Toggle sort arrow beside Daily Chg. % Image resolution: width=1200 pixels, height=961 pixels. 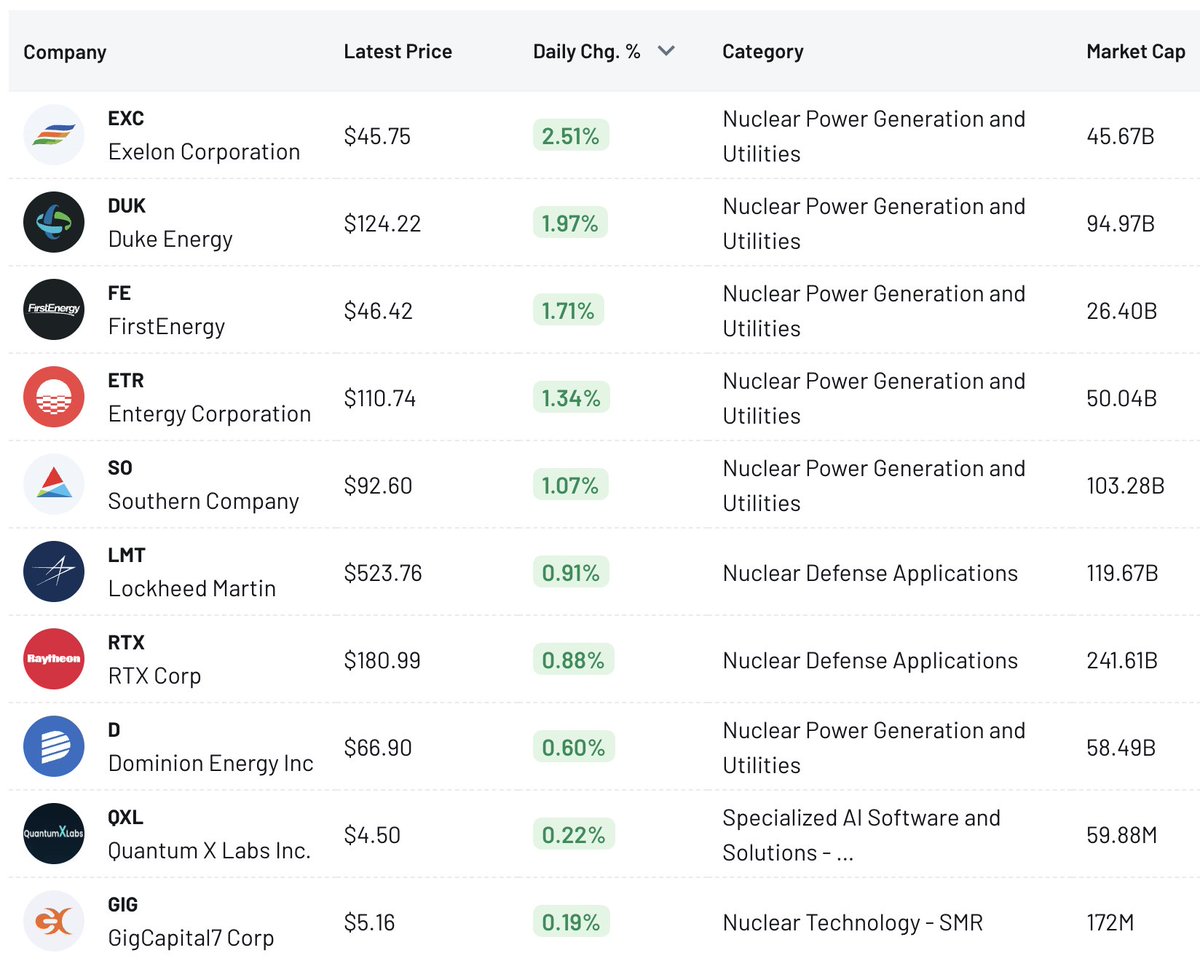point(666,51)
